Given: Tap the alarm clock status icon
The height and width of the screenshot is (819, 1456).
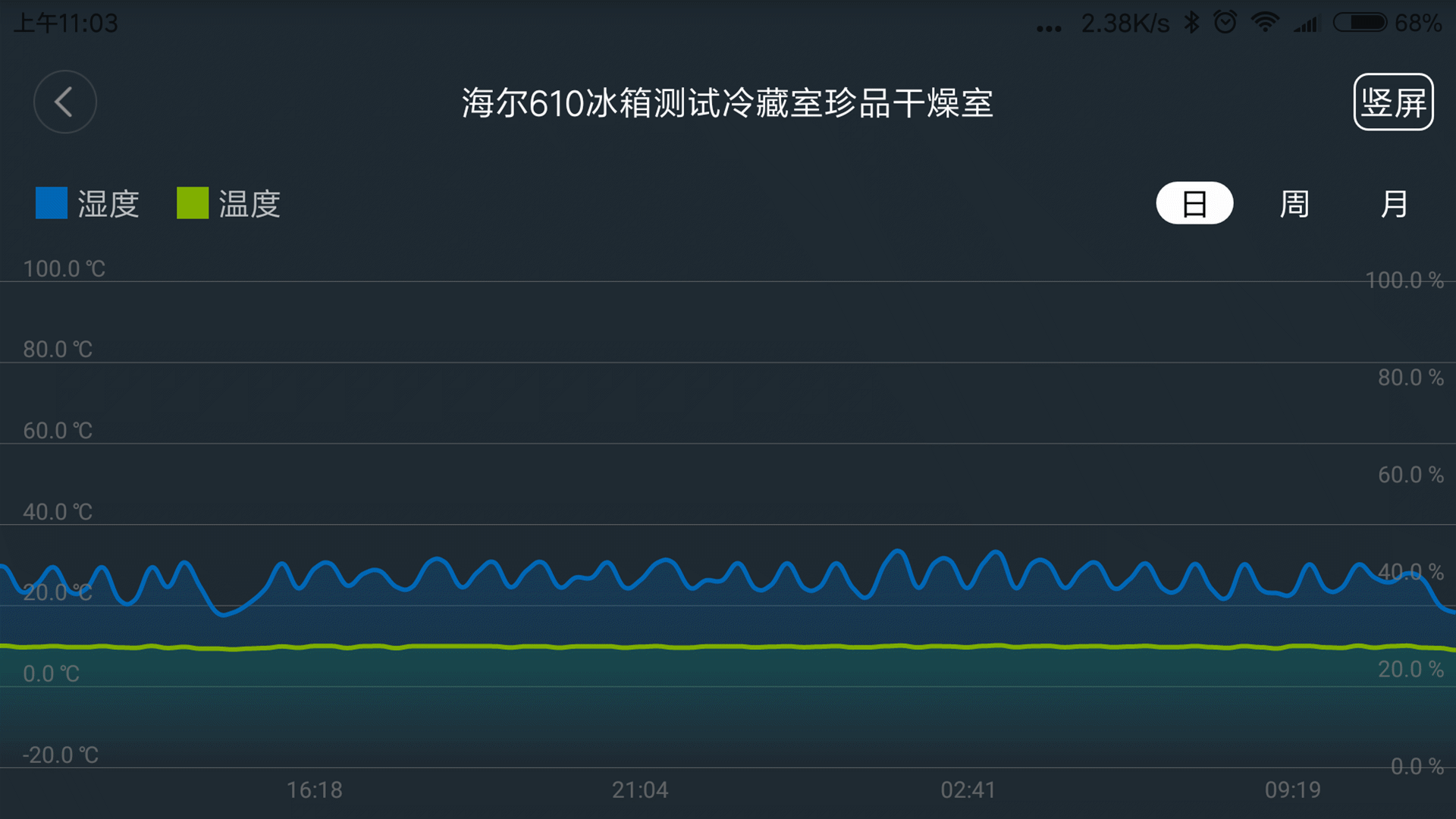Looking at the screenshot, I should click(x=1225, y=23).
